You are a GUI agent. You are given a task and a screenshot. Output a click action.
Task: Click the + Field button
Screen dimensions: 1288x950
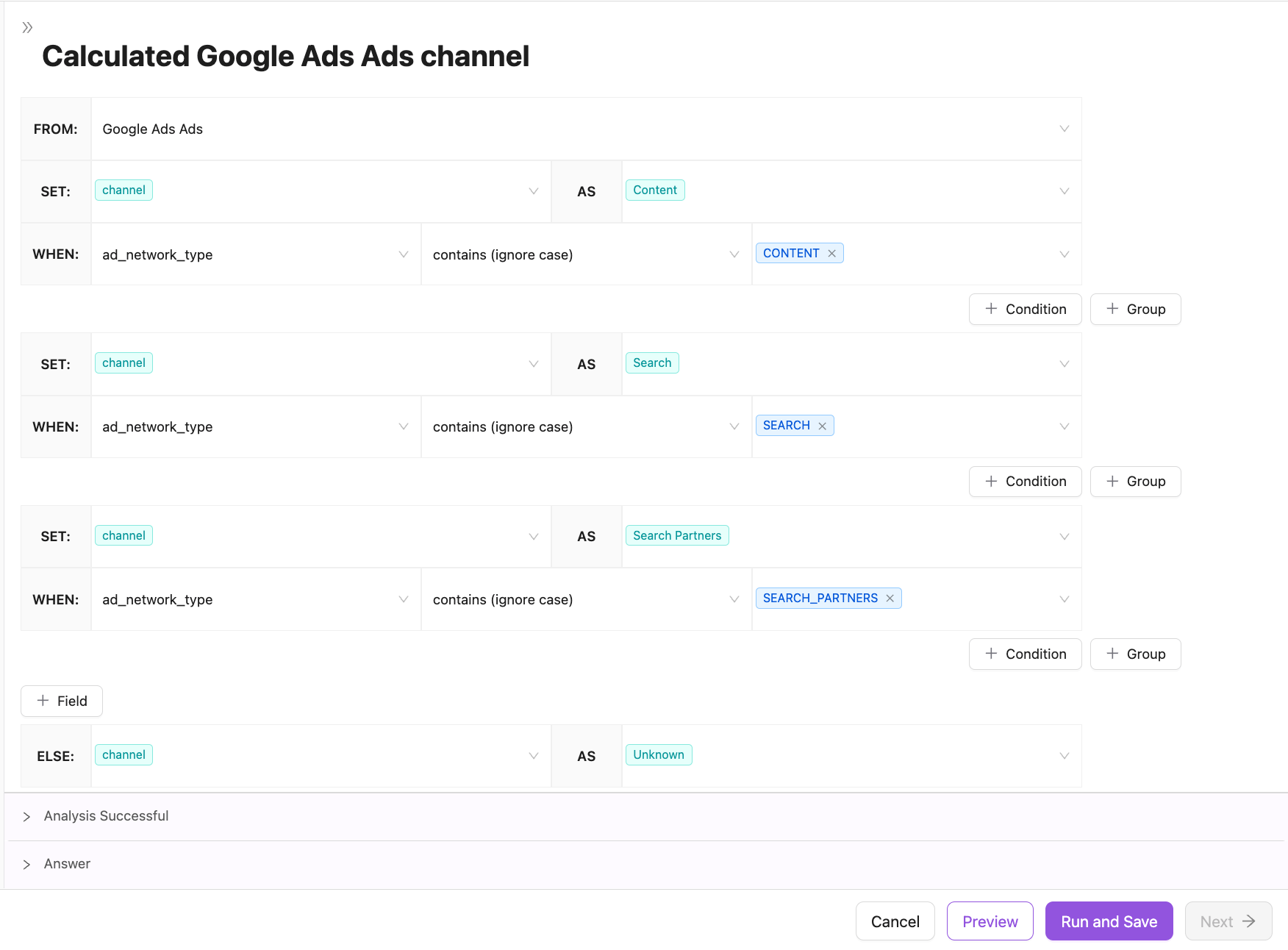click(62, 701)
